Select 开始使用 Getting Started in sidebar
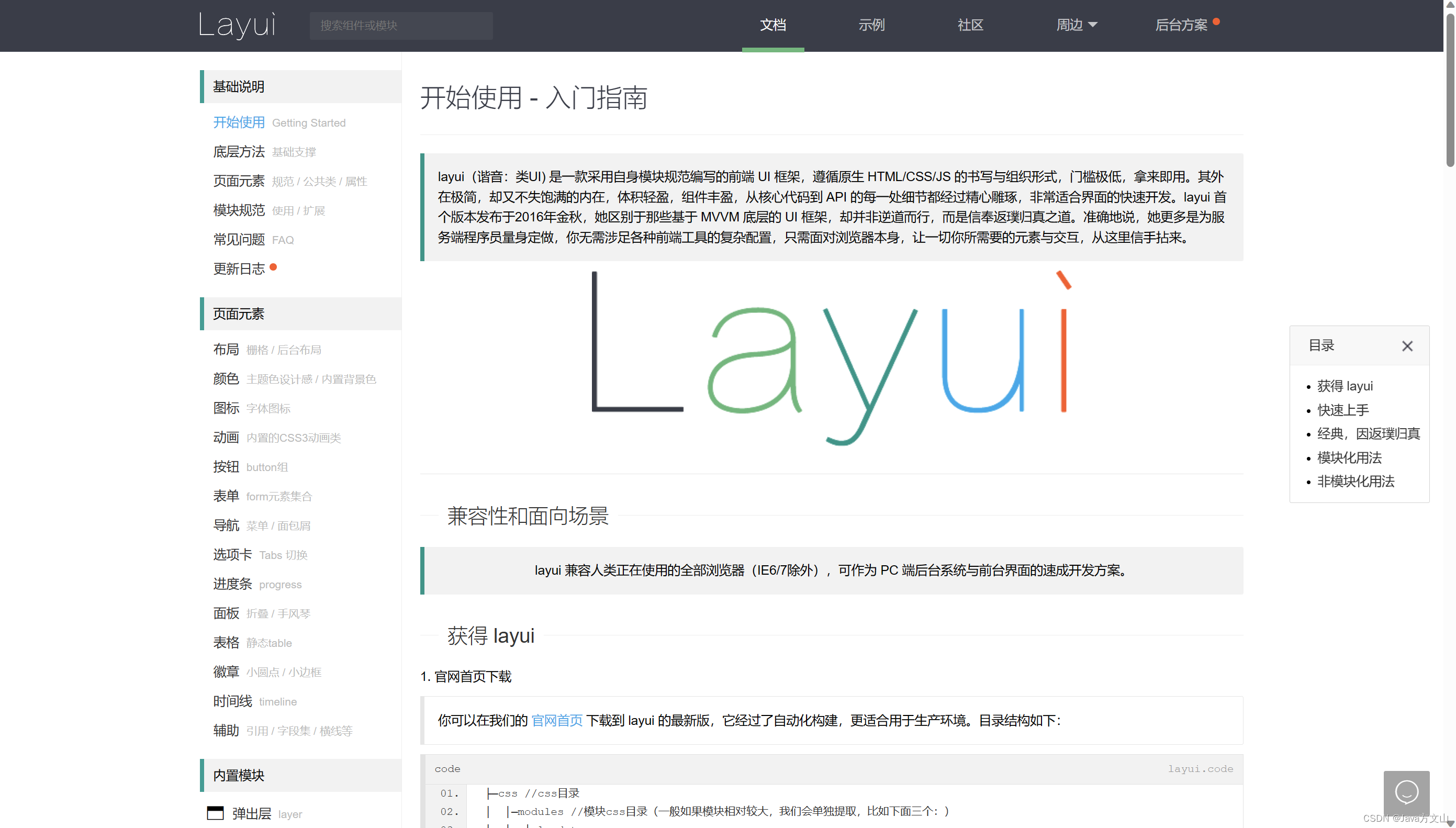 pos(239,122)
